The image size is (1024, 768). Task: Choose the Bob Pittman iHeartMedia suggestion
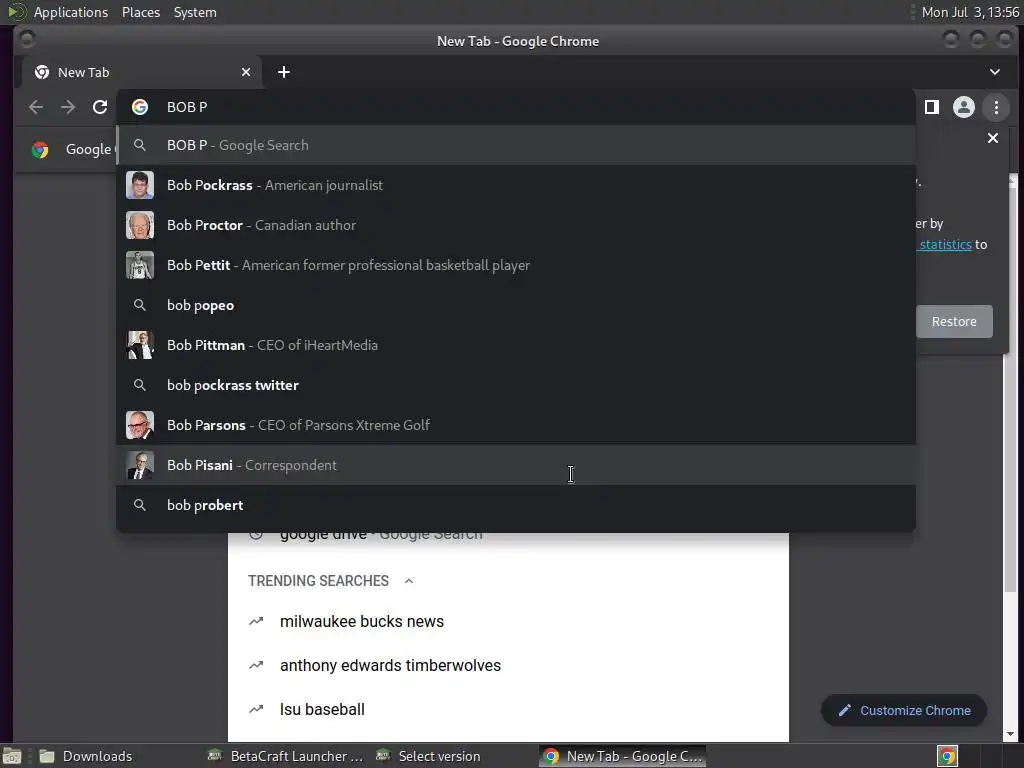coord(516,345)
